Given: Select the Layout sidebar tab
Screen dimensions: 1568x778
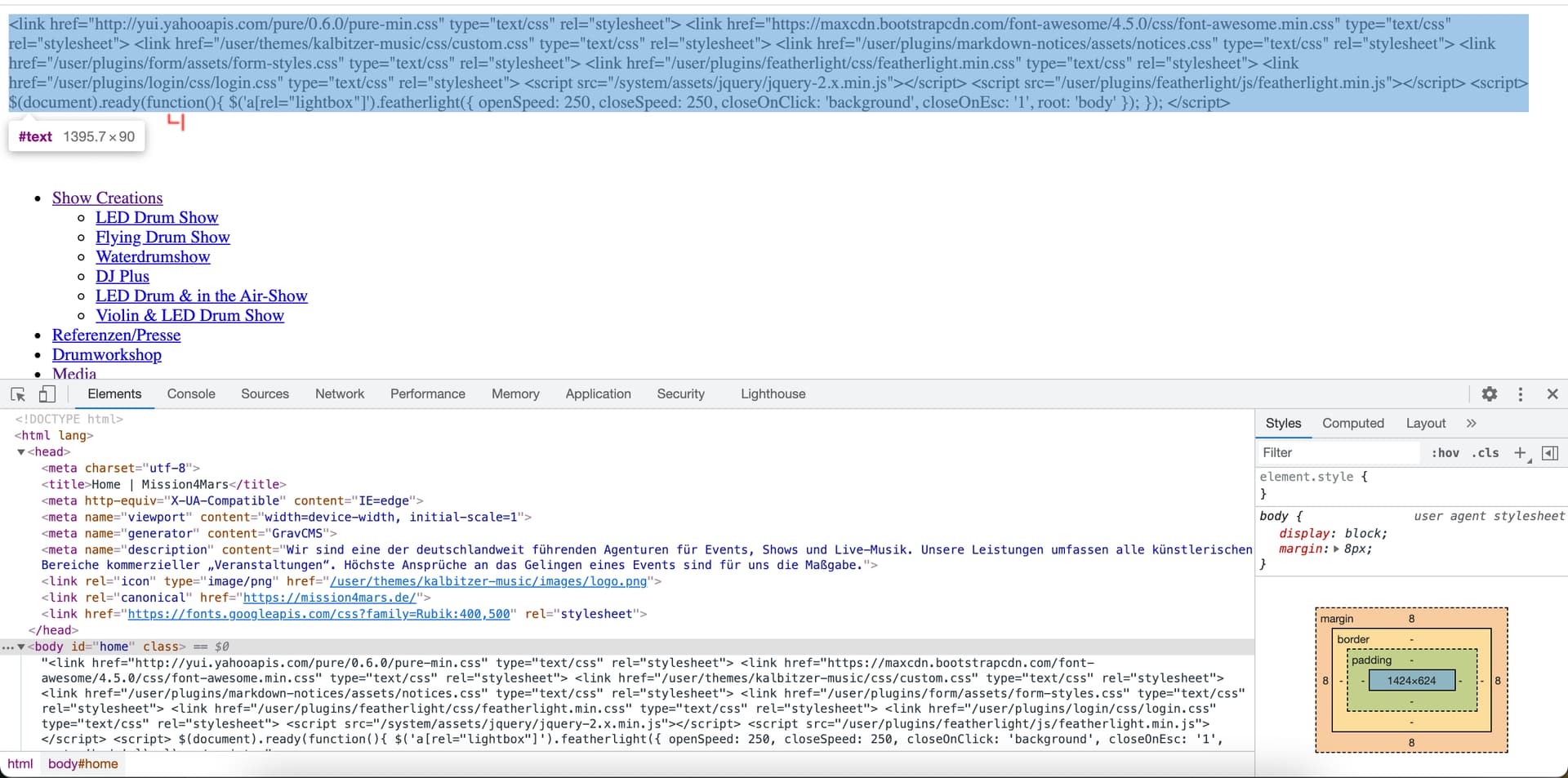Looking at the screenshot, I should 1426,424.
